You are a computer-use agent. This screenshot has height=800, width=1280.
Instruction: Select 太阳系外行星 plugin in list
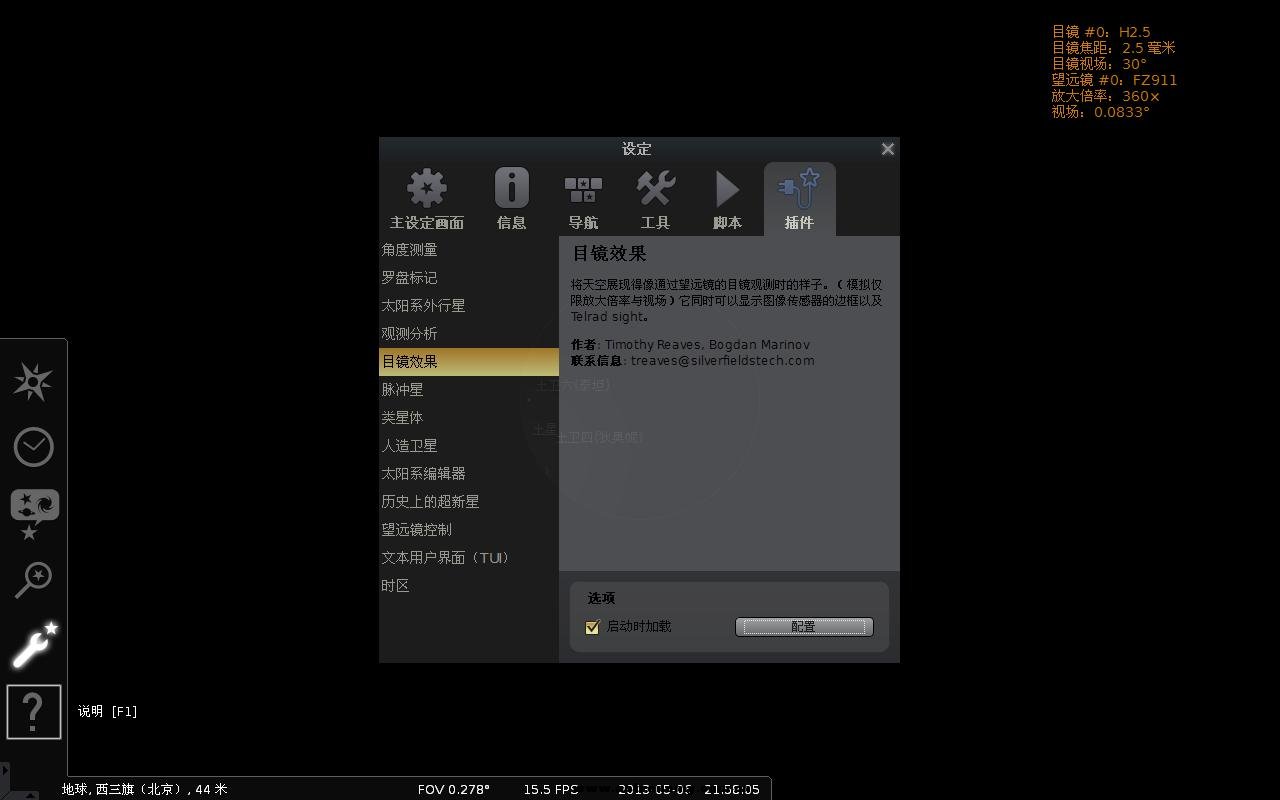469,306
